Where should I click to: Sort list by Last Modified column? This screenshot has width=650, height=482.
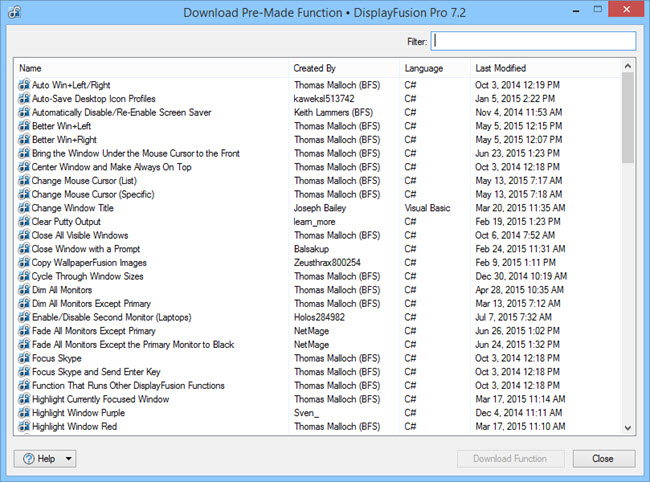546,68
